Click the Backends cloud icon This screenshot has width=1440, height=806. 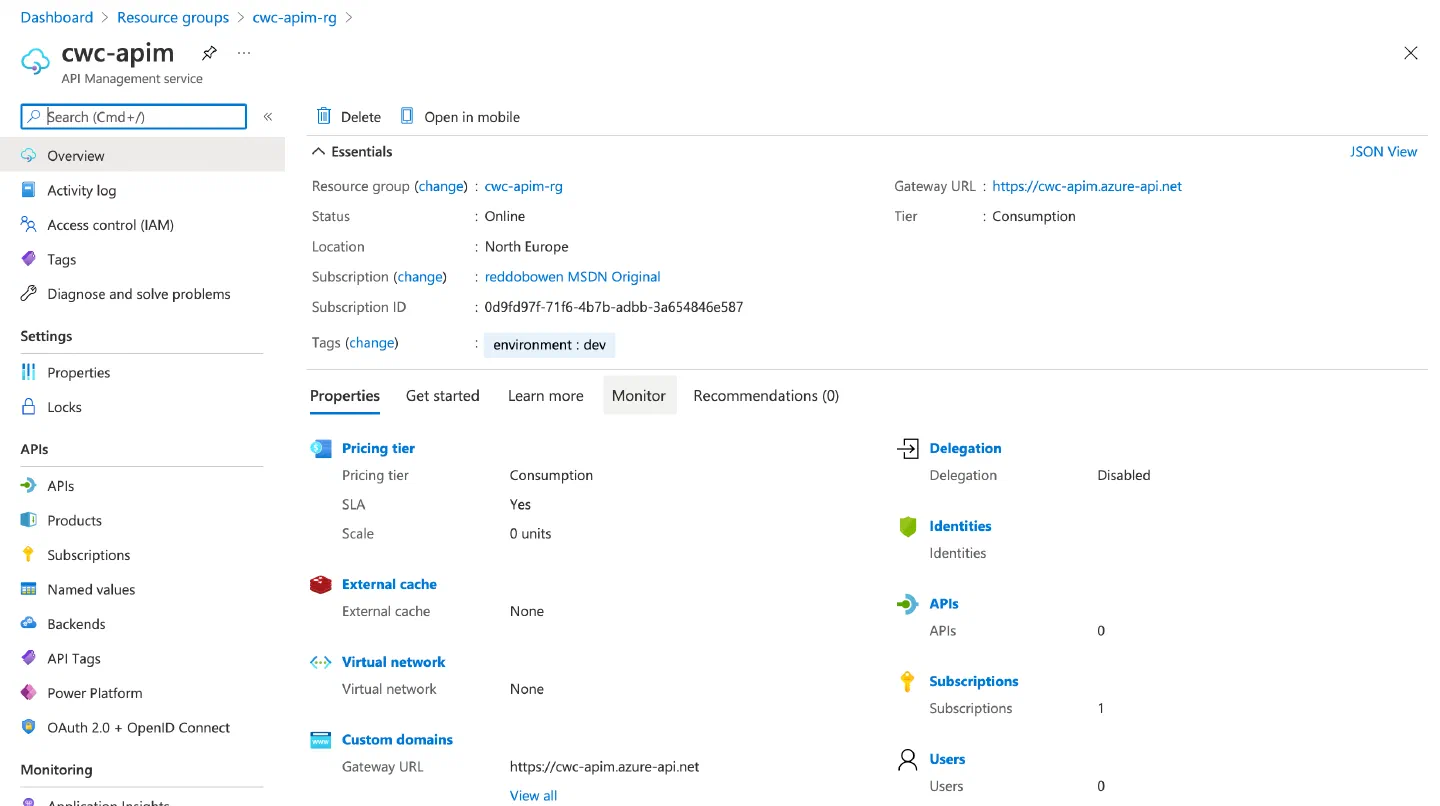(29, 624)
